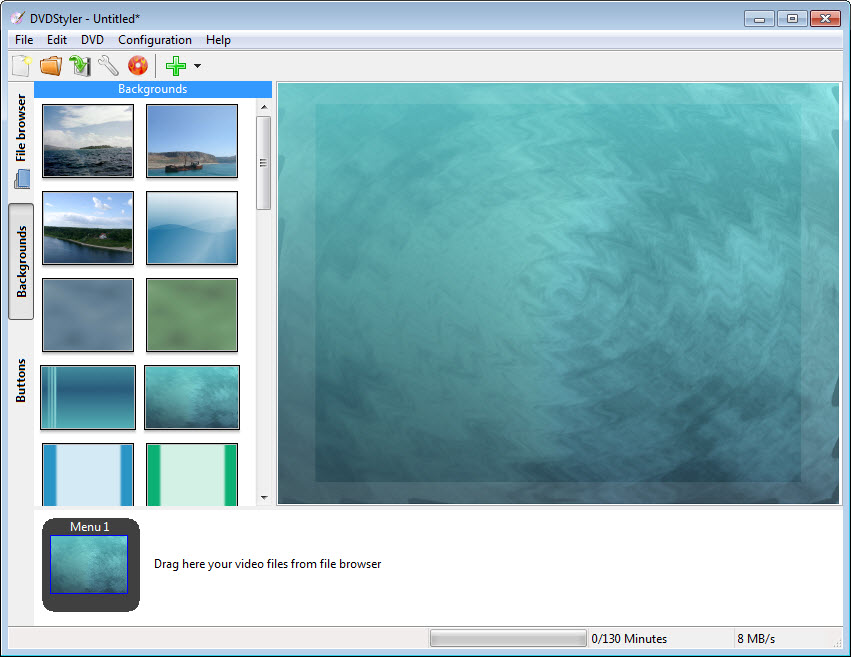Click the backgrounds scrollbar thumb

pos(264,163)
